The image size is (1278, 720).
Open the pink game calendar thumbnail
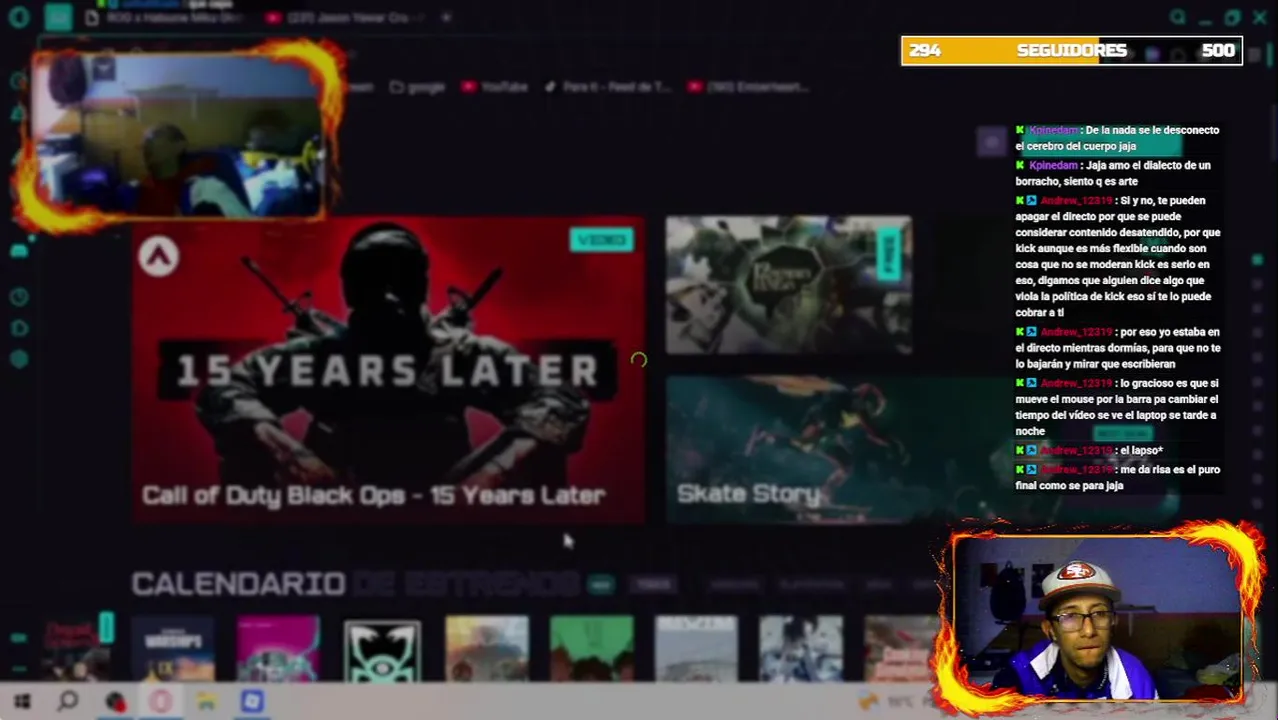coord(278,649)
